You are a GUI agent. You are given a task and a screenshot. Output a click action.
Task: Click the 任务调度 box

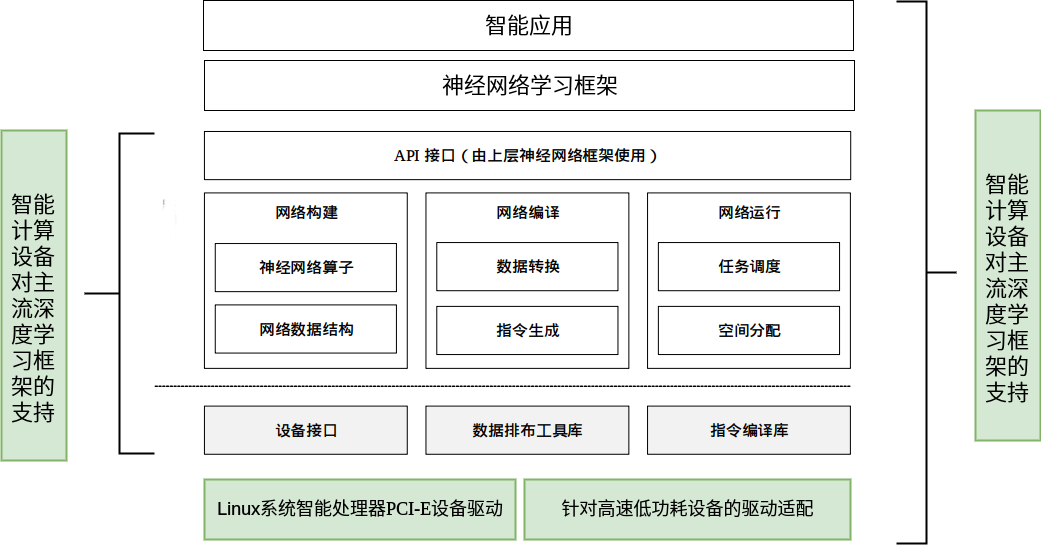click(749, 267)
